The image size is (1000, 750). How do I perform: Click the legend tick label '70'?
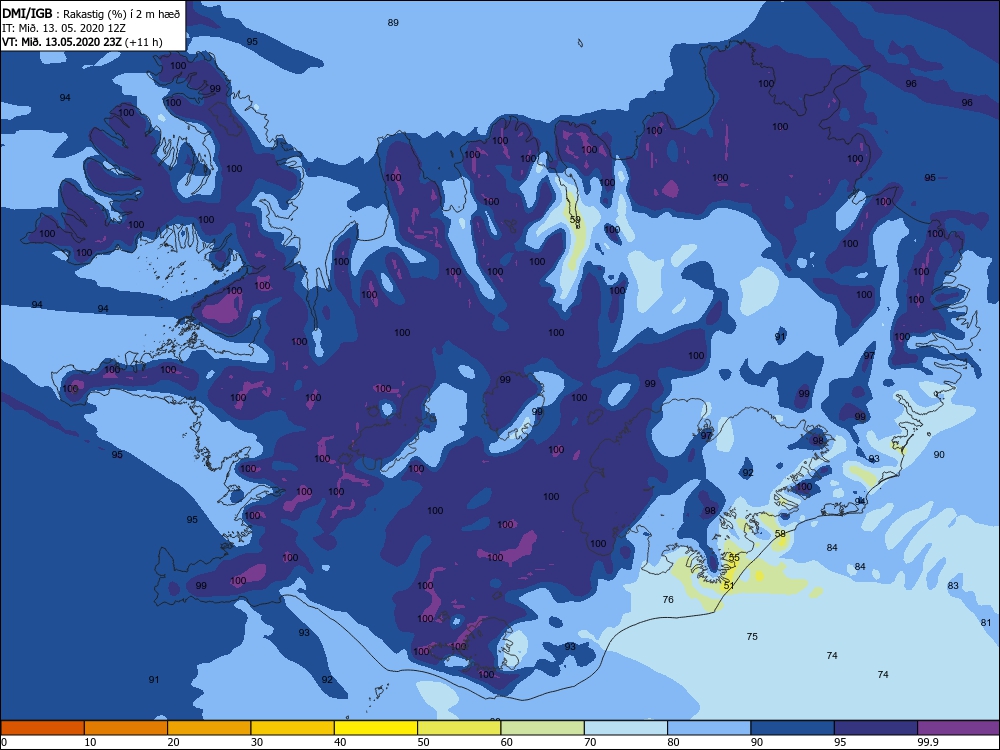pos(590,742)
